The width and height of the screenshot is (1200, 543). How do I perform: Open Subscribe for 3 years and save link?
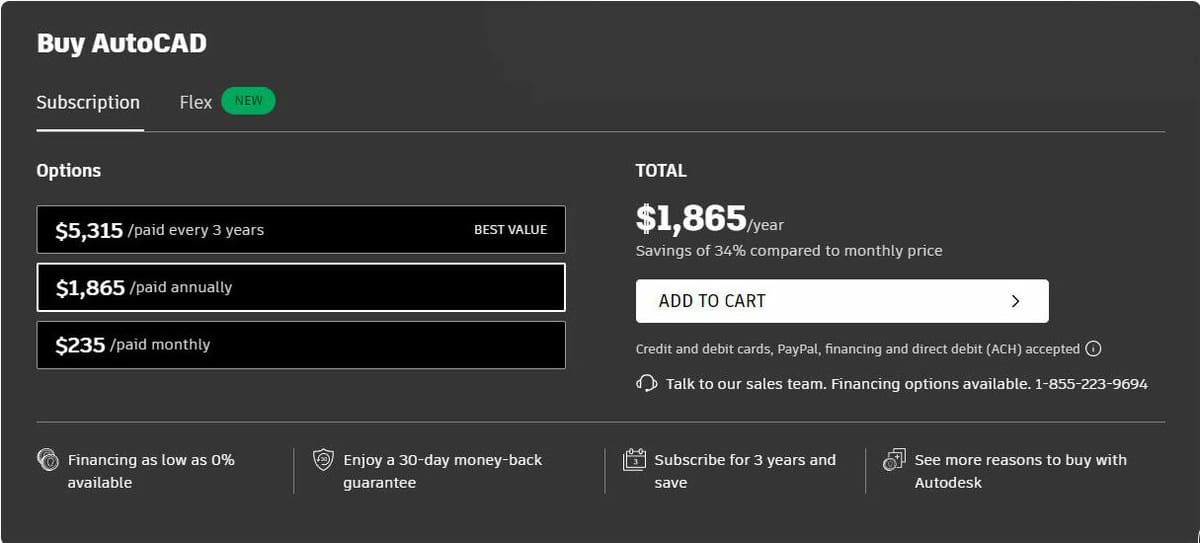point(745,471)
